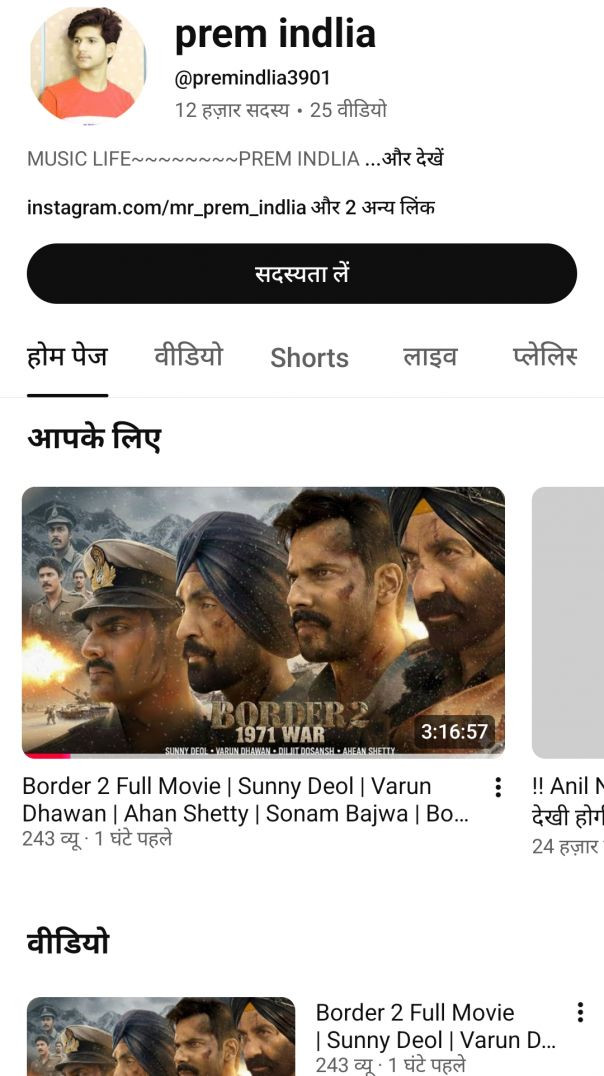This screenshot has width=604, height=1076.
Task: Click the red watch-progress bar on featured thumbnail
Action: click(x=47, y=756)
